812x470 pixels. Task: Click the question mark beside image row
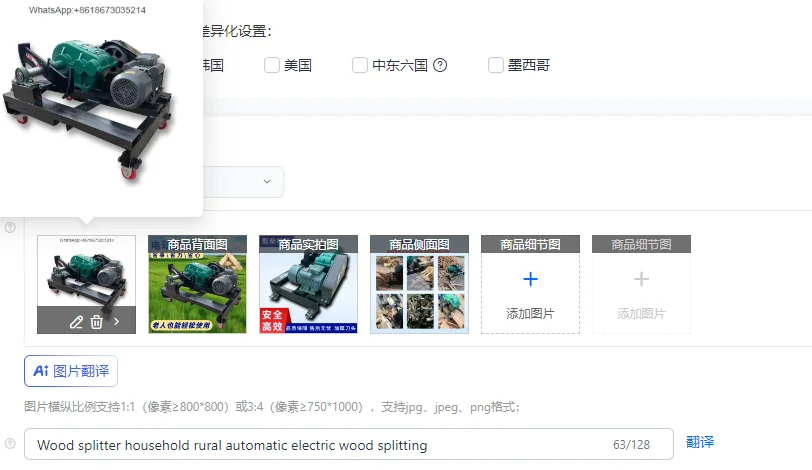[10, 228]
